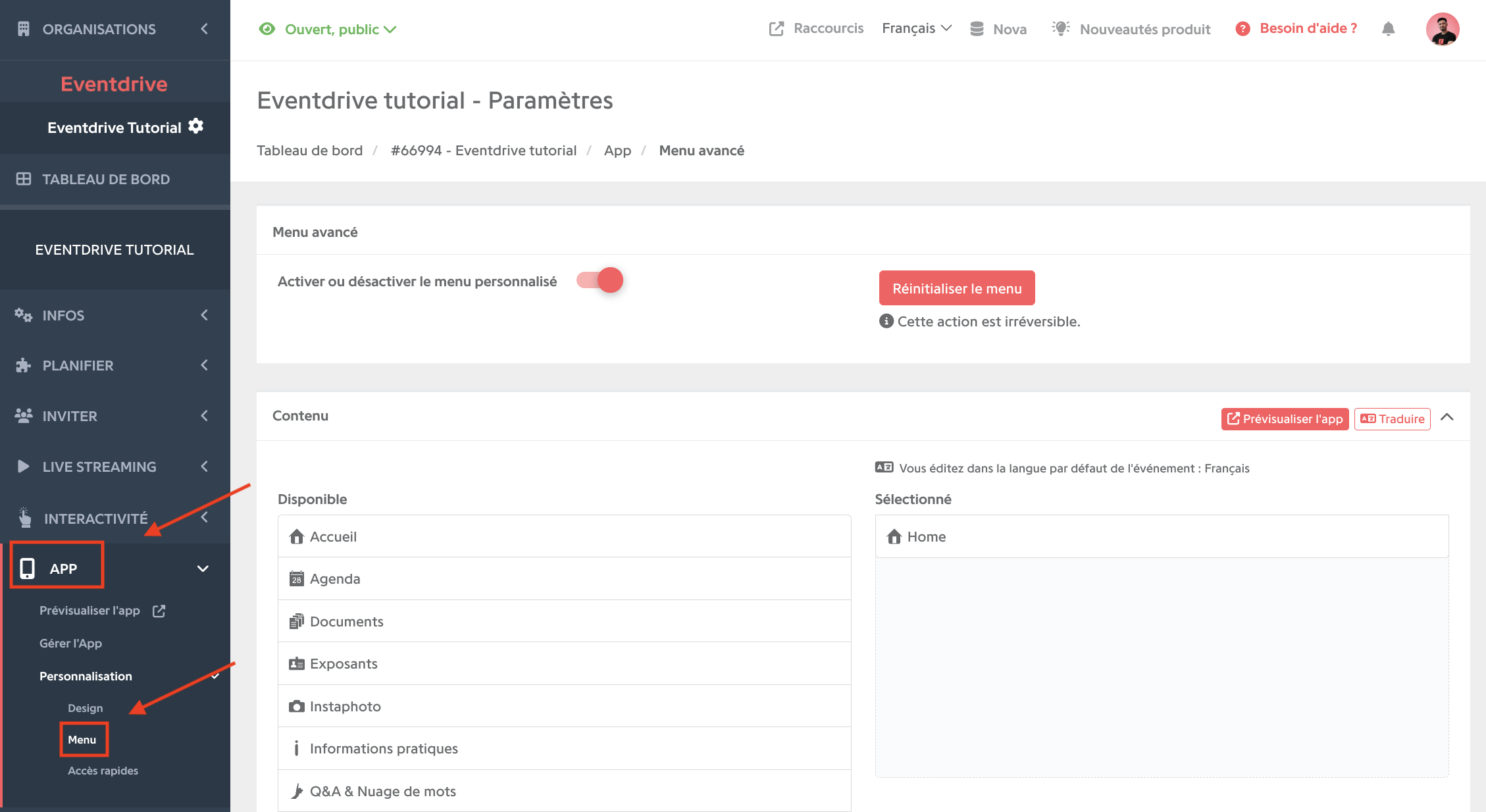Click the Documents files icon
This screenshot has width=1486, height=812.
(297, 621)
